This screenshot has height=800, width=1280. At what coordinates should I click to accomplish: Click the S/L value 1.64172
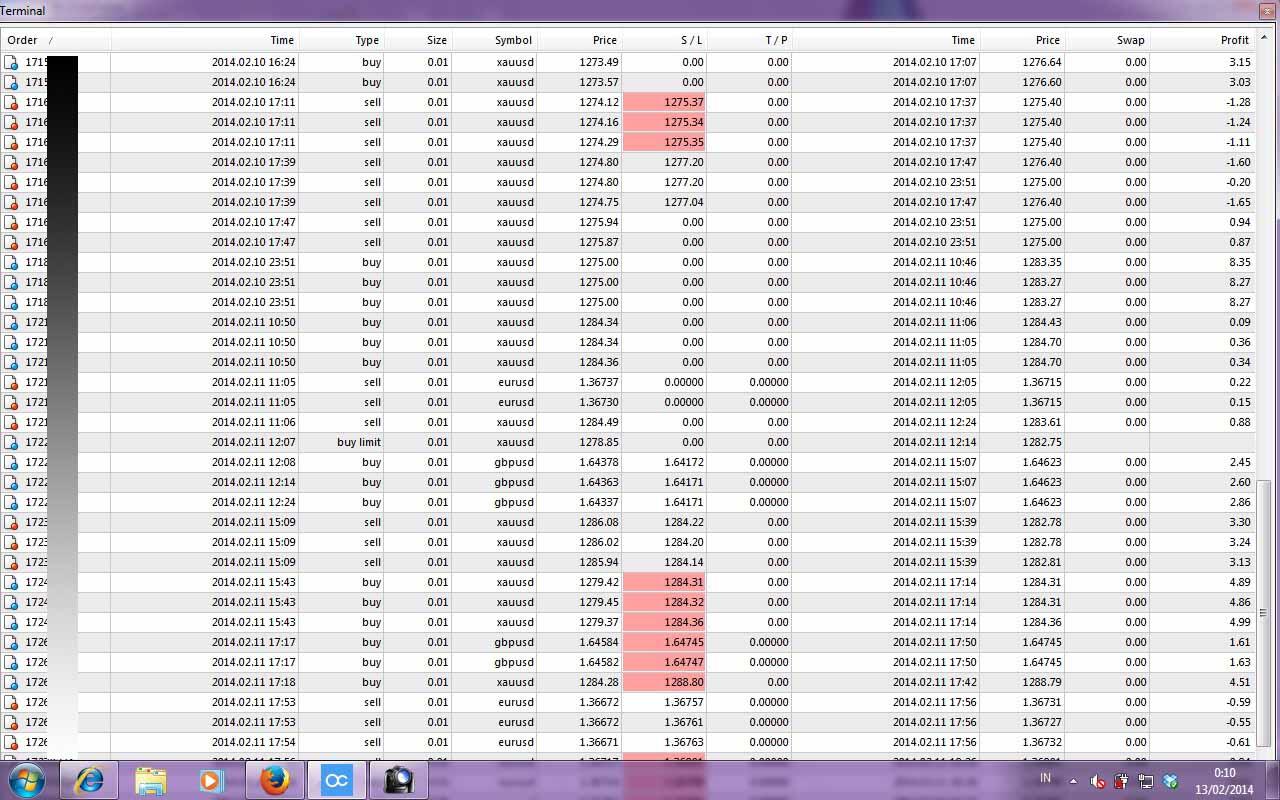point(684,462)
